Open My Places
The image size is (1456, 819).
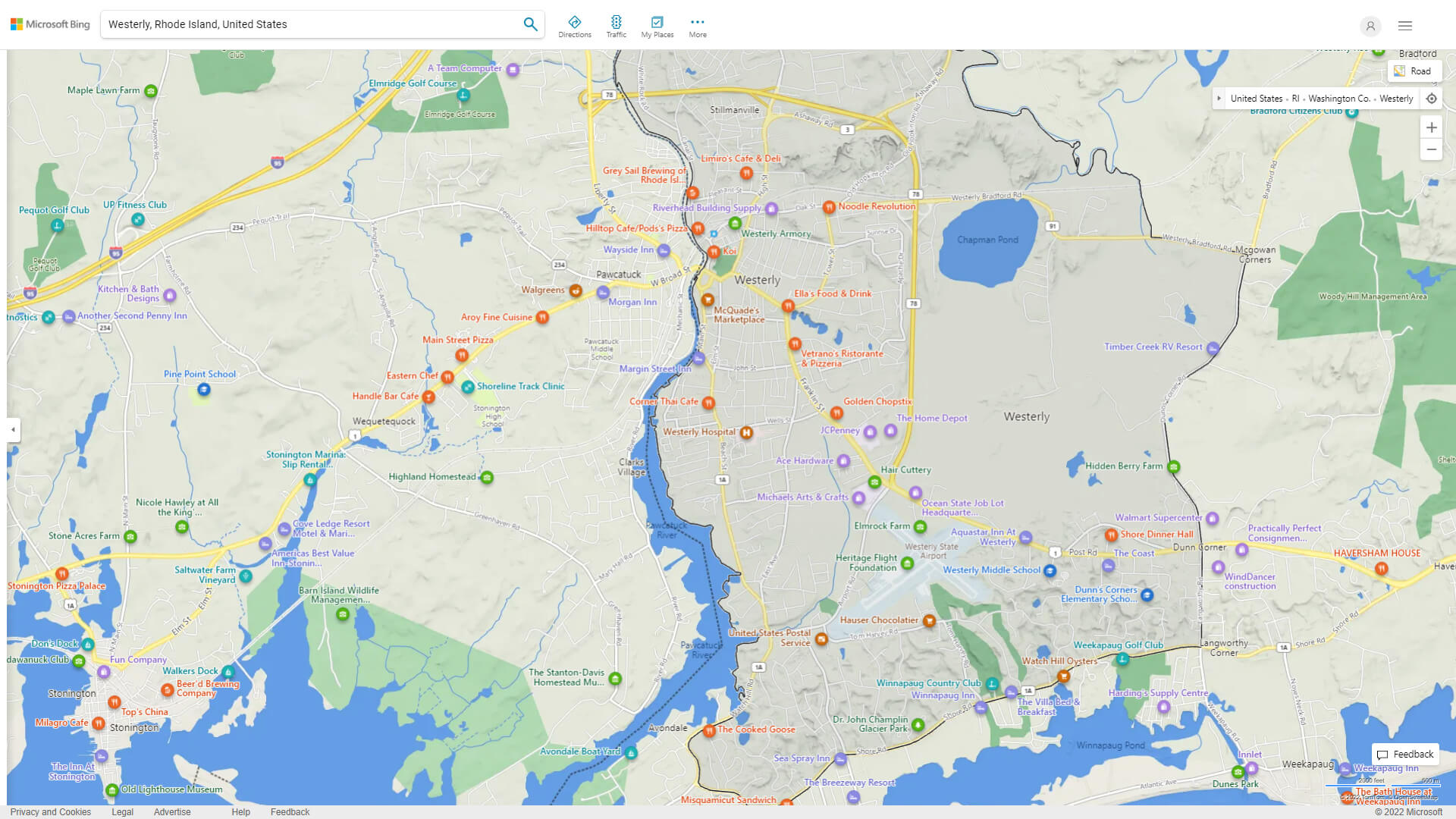coord(657,24)
